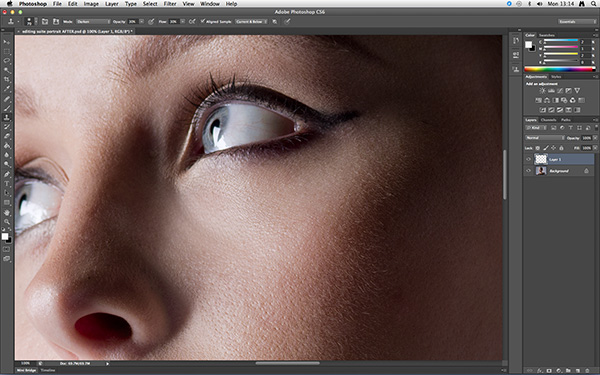Open the layer filter Kind dropdown
The image size is (600, 375).
click(536, 128)
